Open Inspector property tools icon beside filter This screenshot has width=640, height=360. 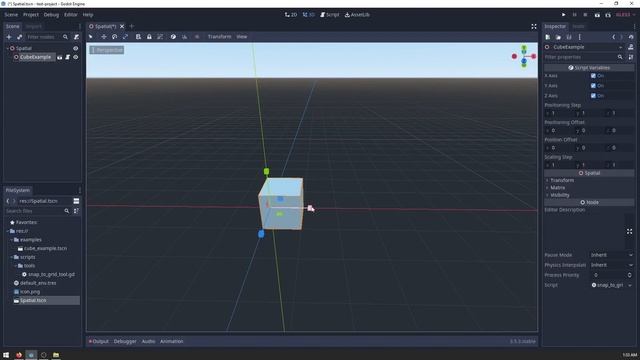coord(631,57)
